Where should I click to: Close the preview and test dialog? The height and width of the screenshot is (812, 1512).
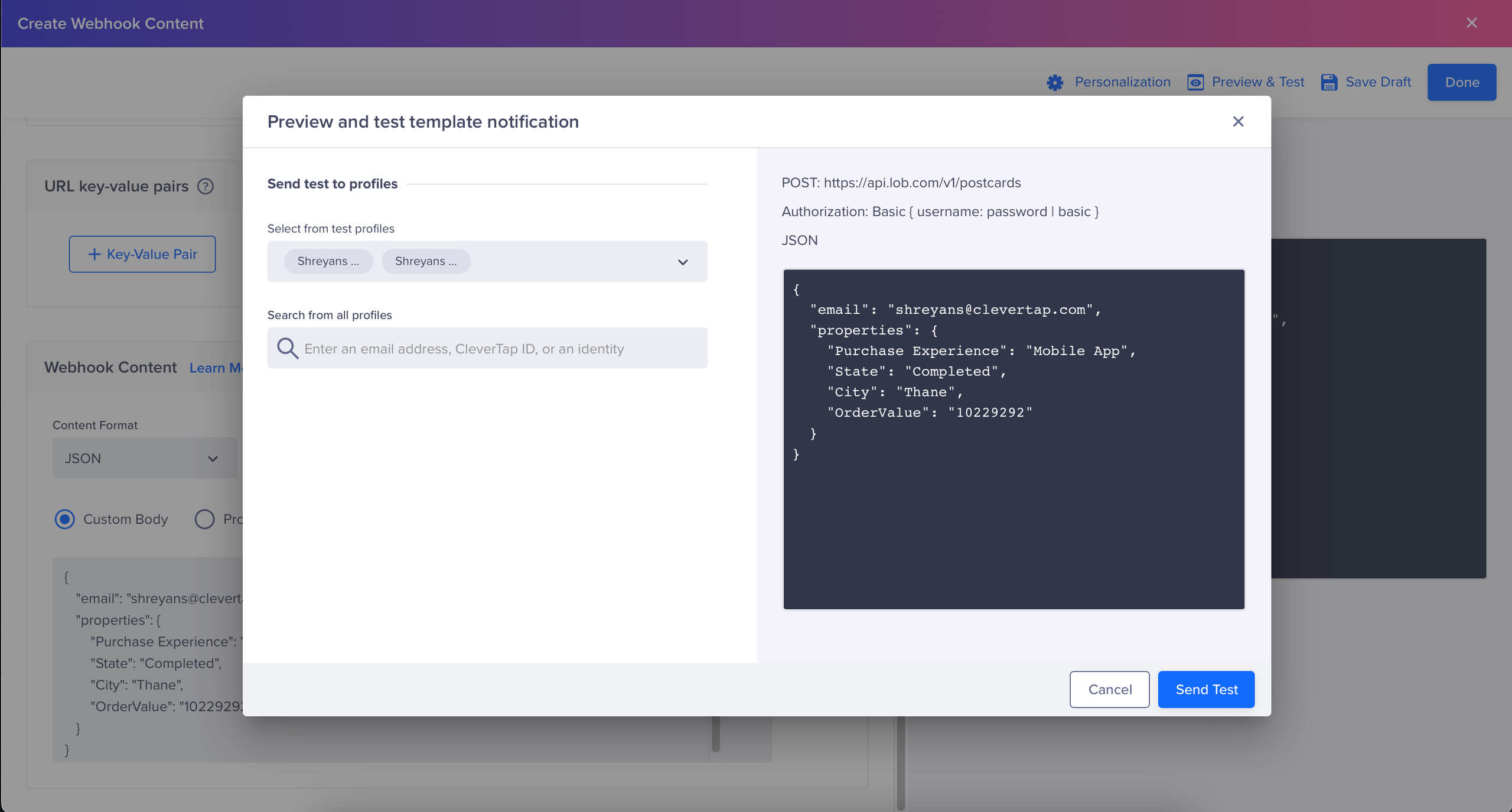(1238, 121)
